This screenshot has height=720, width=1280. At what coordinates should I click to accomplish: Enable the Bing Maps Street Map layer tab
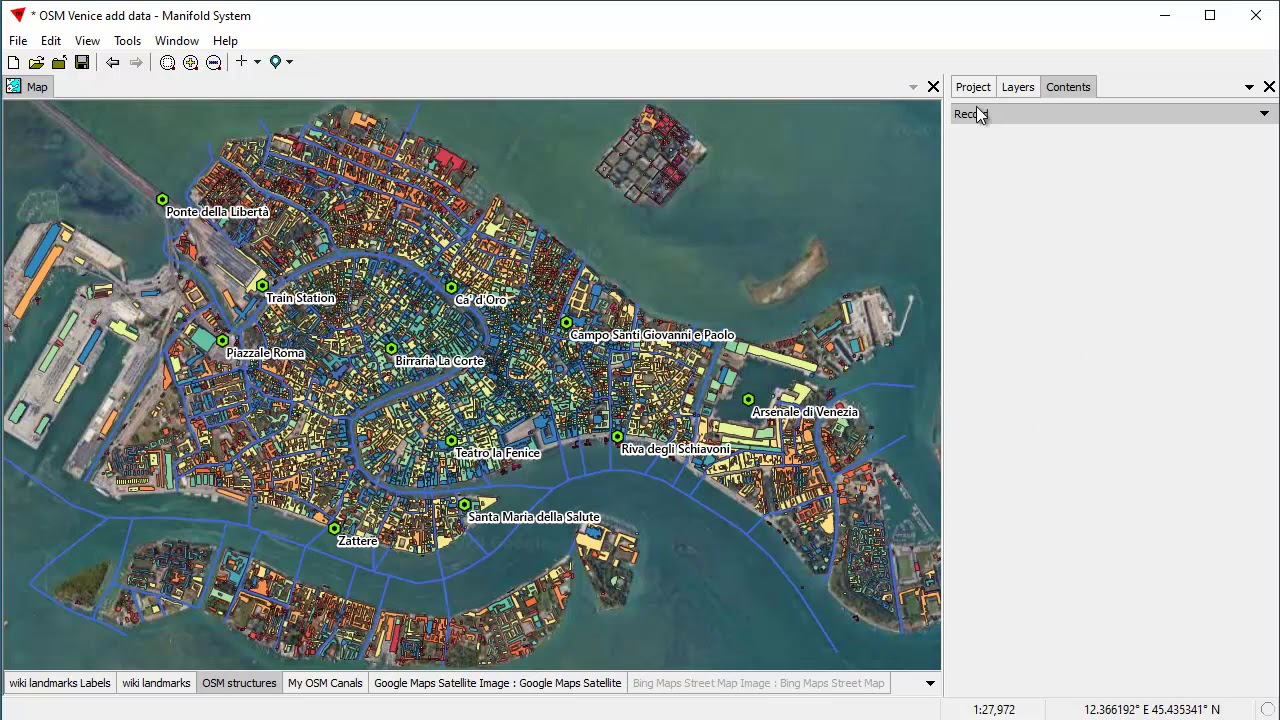point(758,683)
